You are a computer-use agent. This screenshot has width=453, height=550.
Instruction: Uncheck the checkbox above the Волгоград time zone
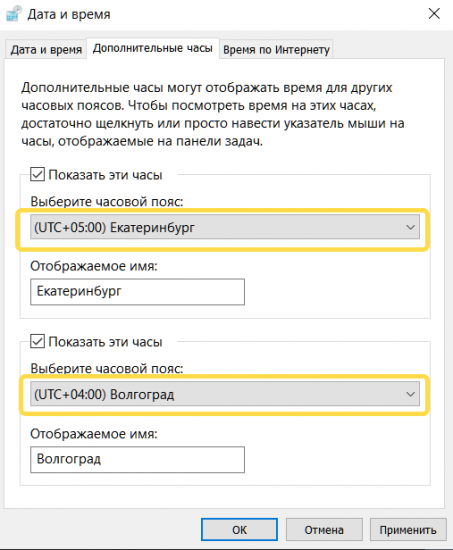pos(37,341)
